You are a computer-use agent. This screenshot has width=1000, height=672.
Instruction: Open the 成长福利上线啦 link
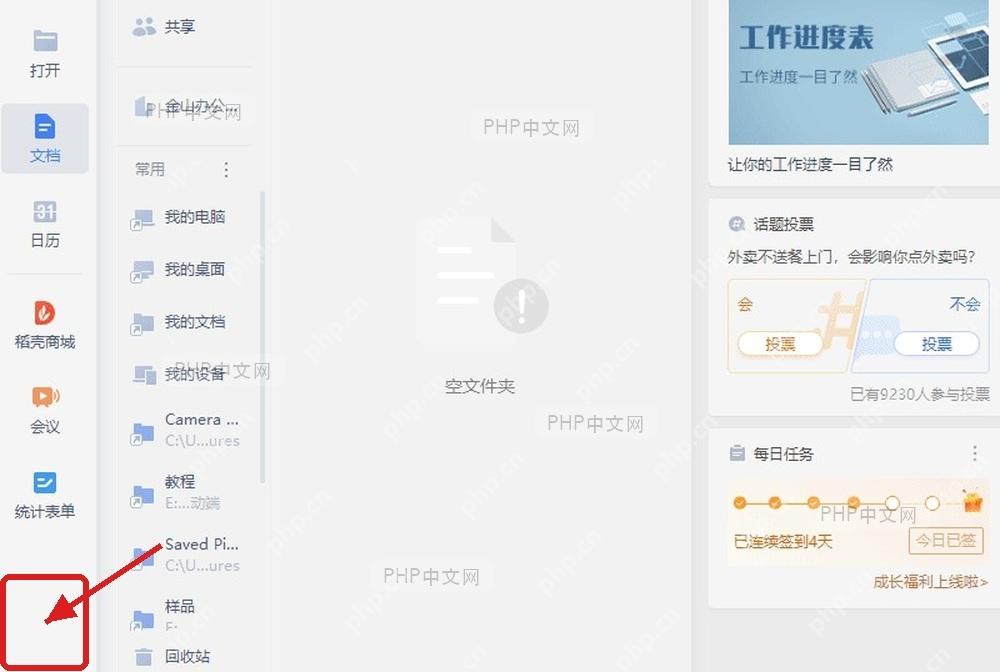[930, 581]
